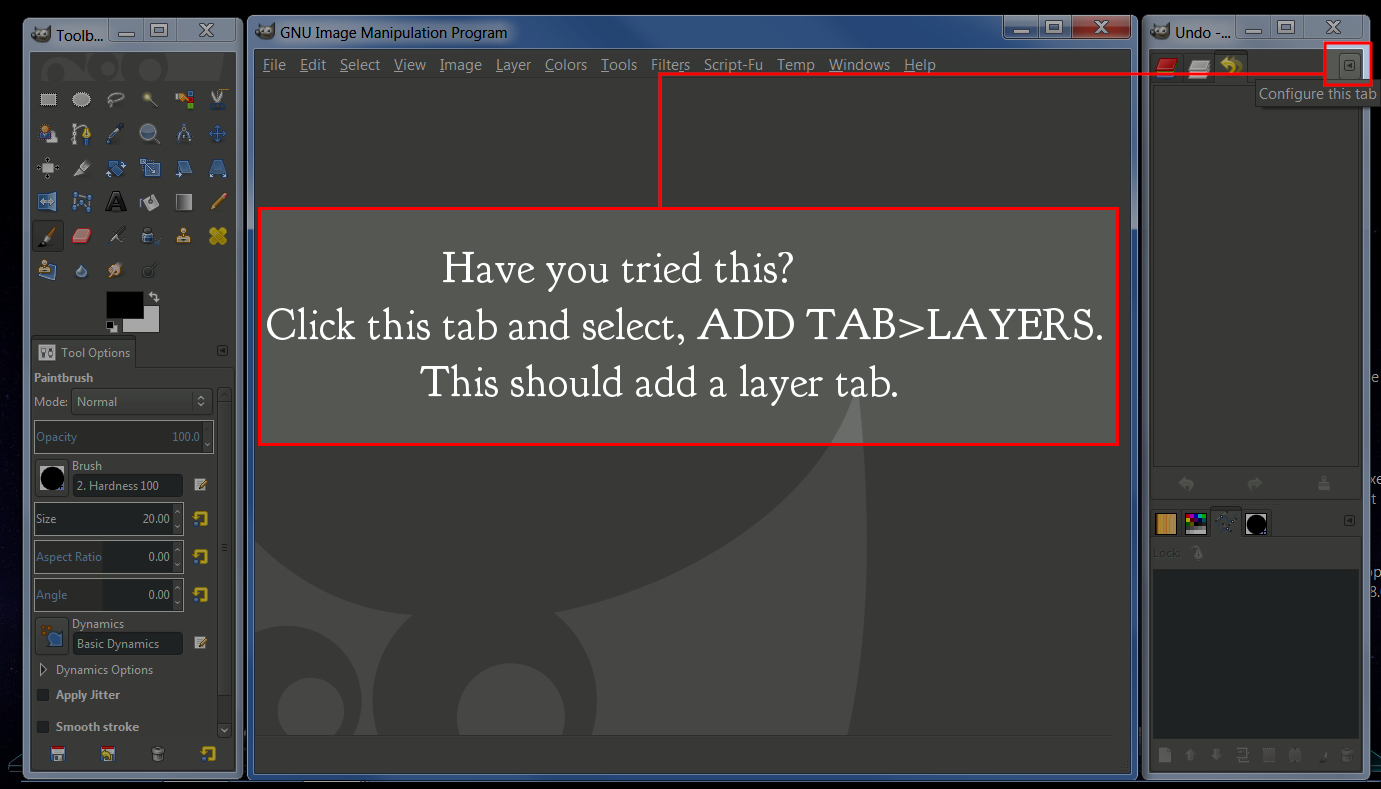Select the Flip tool

[x=48, y=201]
